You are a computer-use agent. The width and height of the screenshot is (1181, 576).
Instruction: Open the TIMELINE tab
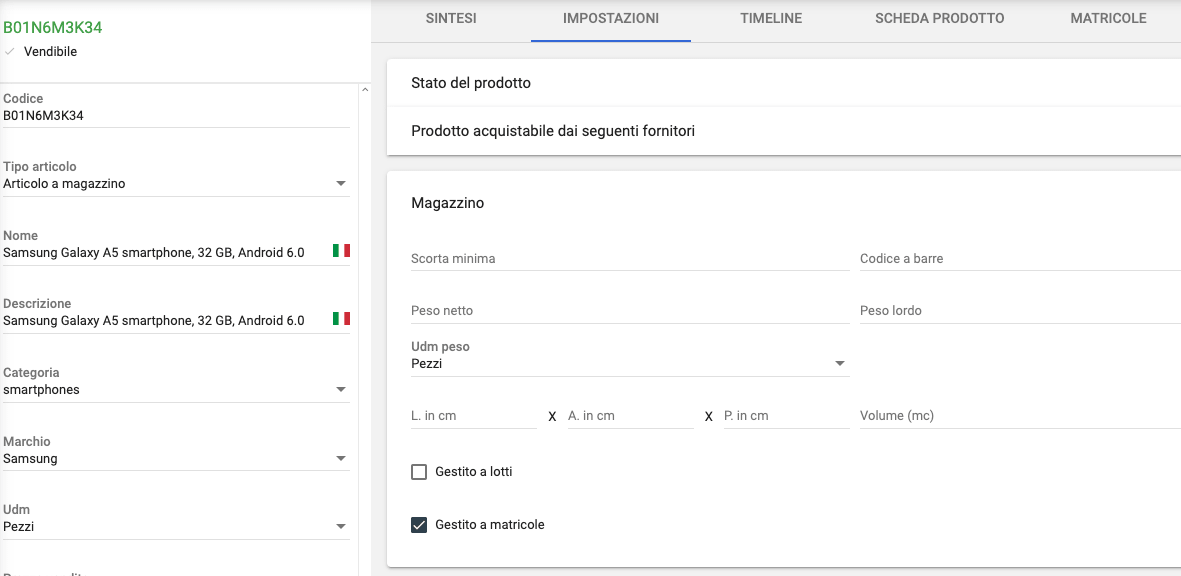770,17
